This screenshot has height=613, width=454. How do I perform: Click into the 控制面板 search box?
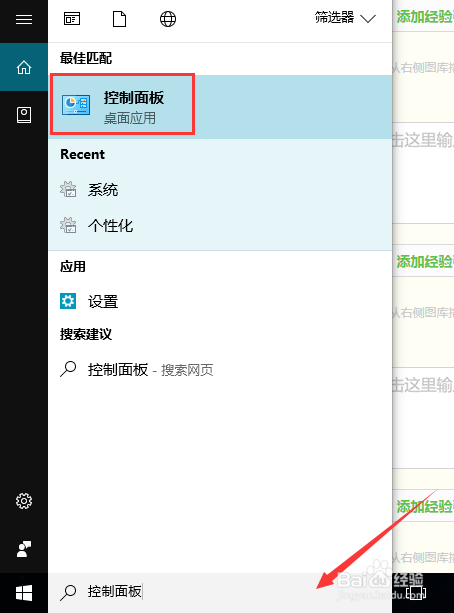point(220,592)
